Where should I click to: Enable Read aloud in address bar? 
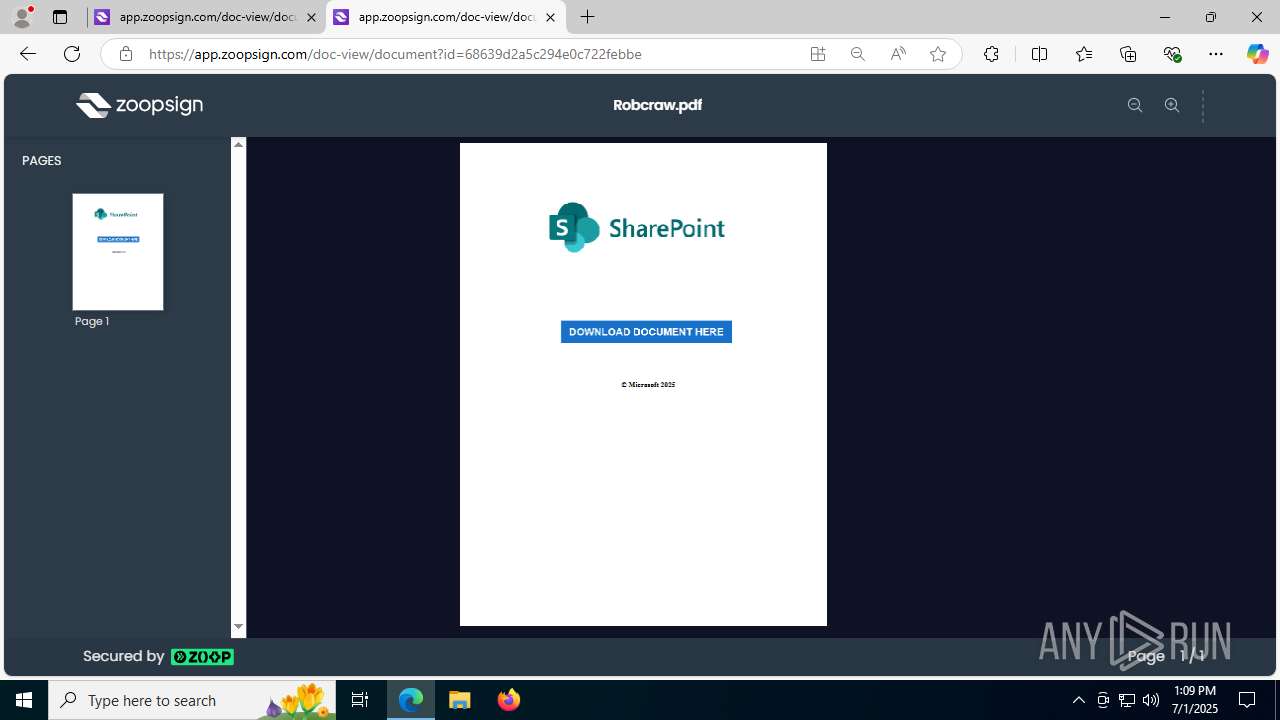point(898,54)
